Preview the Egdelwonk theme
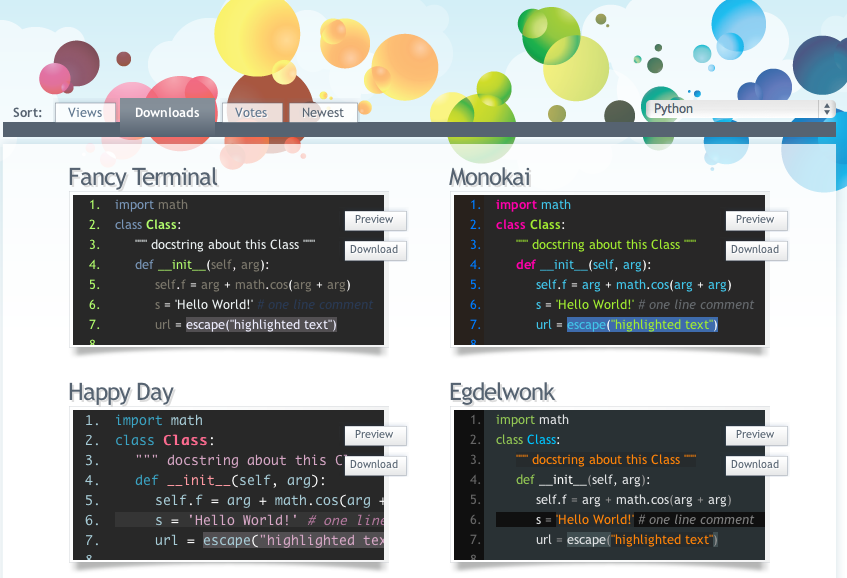 pyautogui.click(x=755, y=435)
